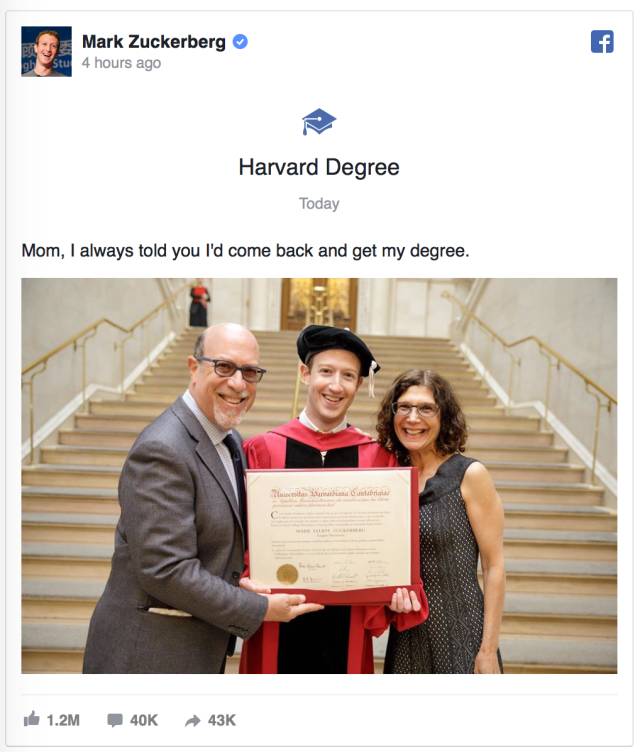
Task: Open the "Harvard Degree" life event title
Action: pos(319,167)
